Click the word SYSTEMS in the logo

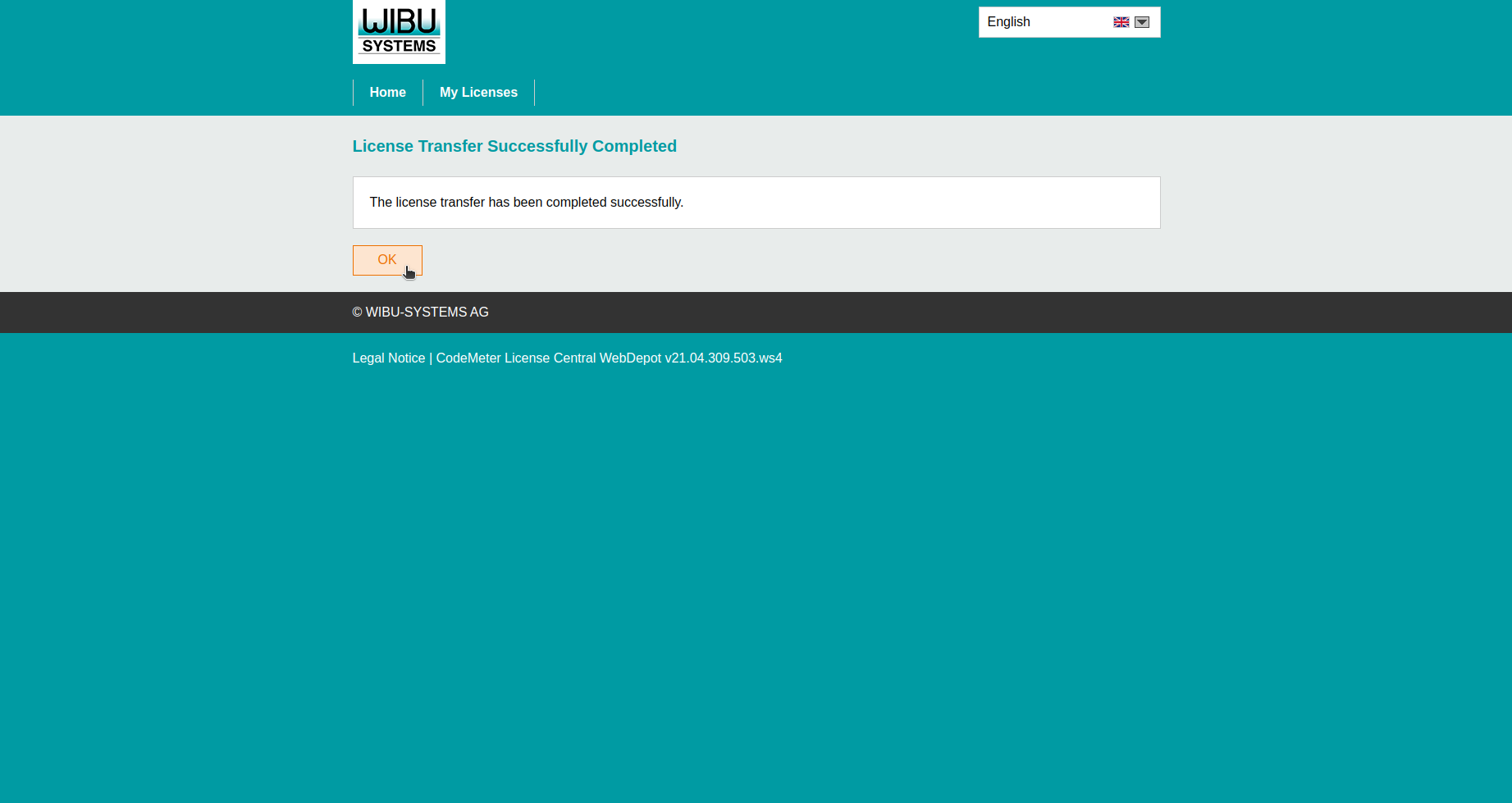coord(399,47)
